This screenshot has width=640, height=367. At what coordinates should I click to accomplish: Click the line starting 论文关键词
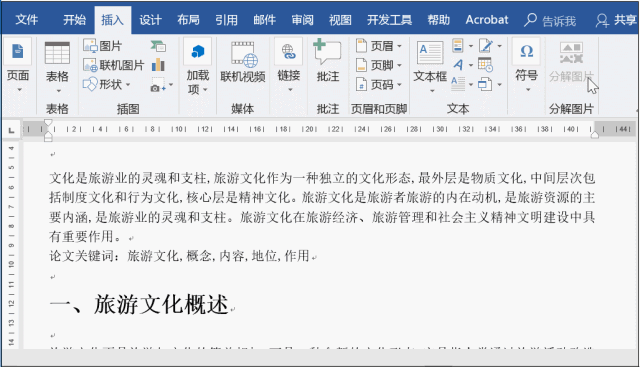click(x=180, y=256)
